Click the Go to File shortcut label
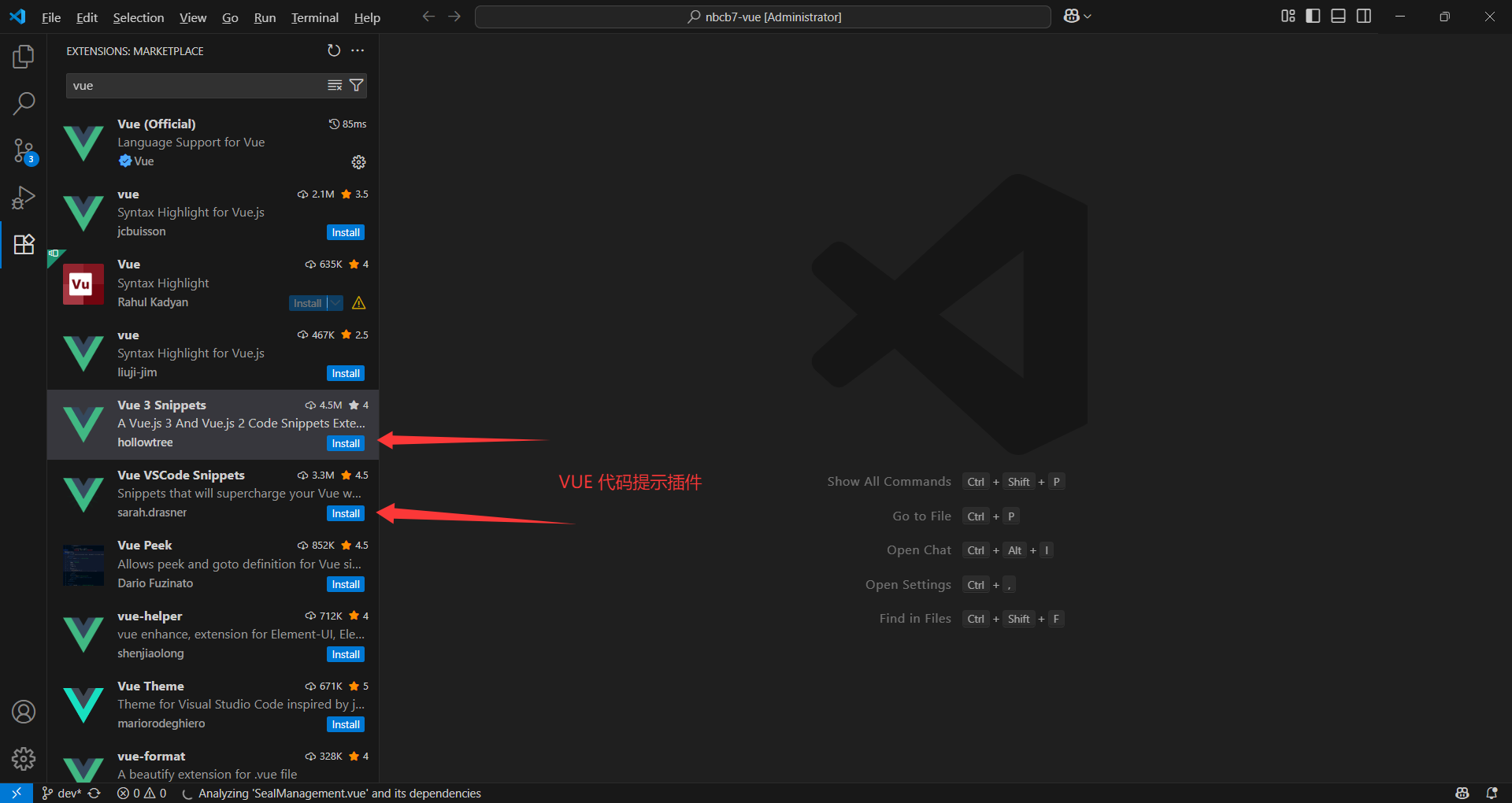The width and height of the screenshot is (1512, 803). 921,516
